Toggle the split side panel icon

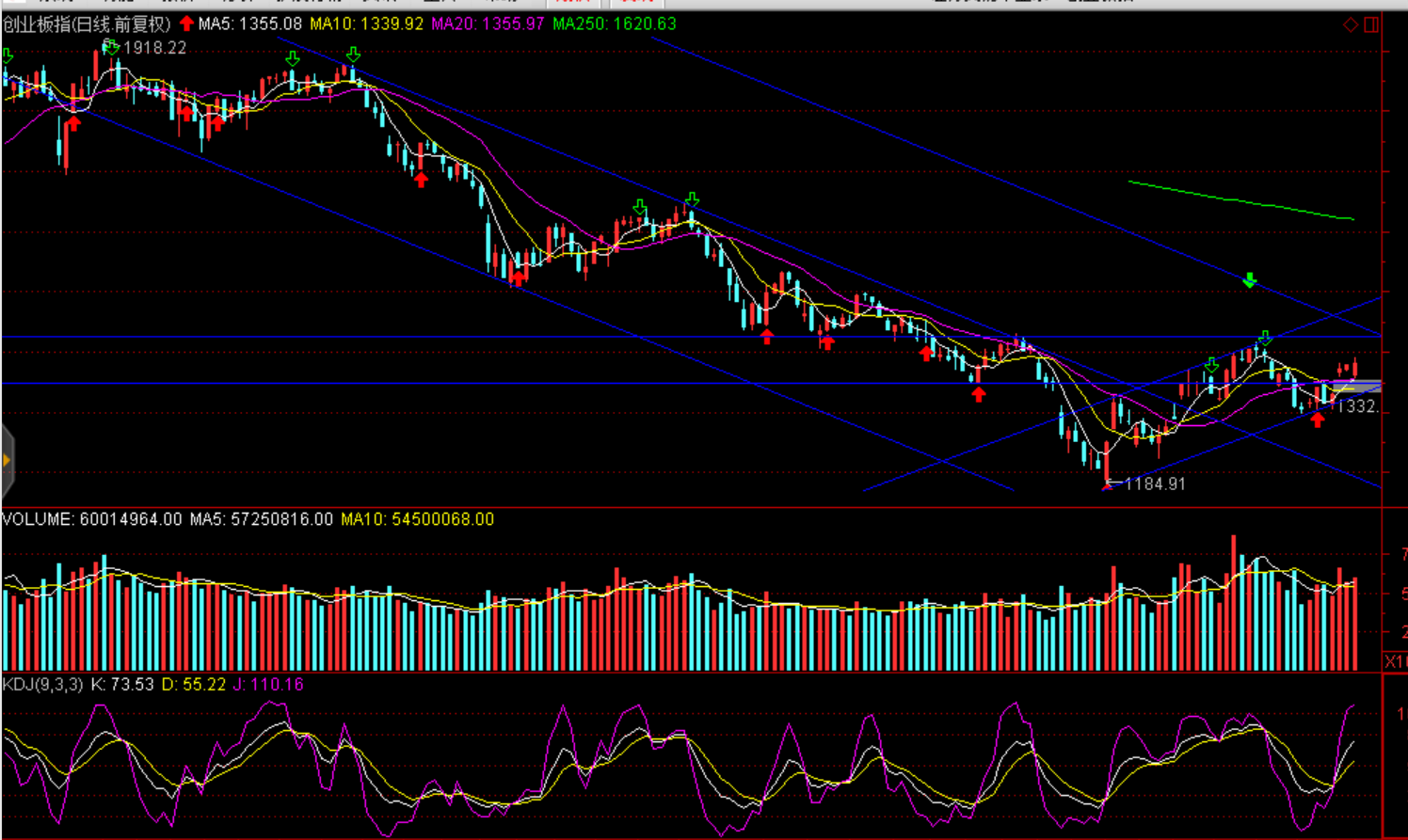tap(1371, 24)
